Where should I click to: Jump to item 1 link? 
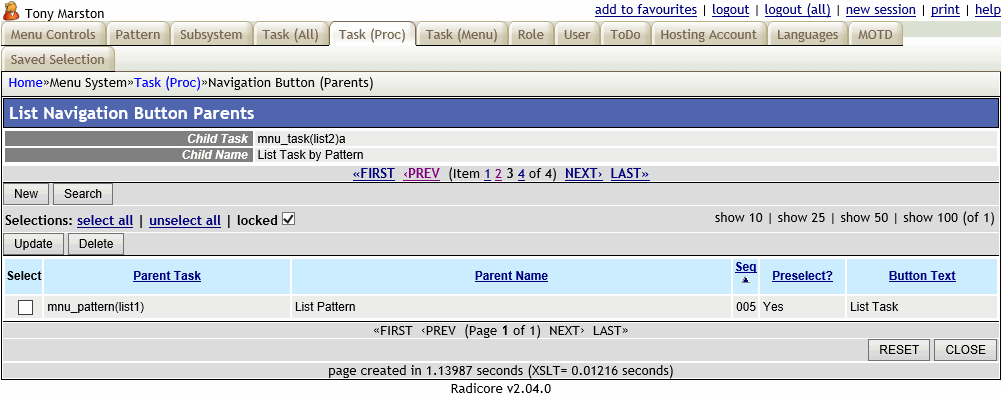(x=488, y=174)
